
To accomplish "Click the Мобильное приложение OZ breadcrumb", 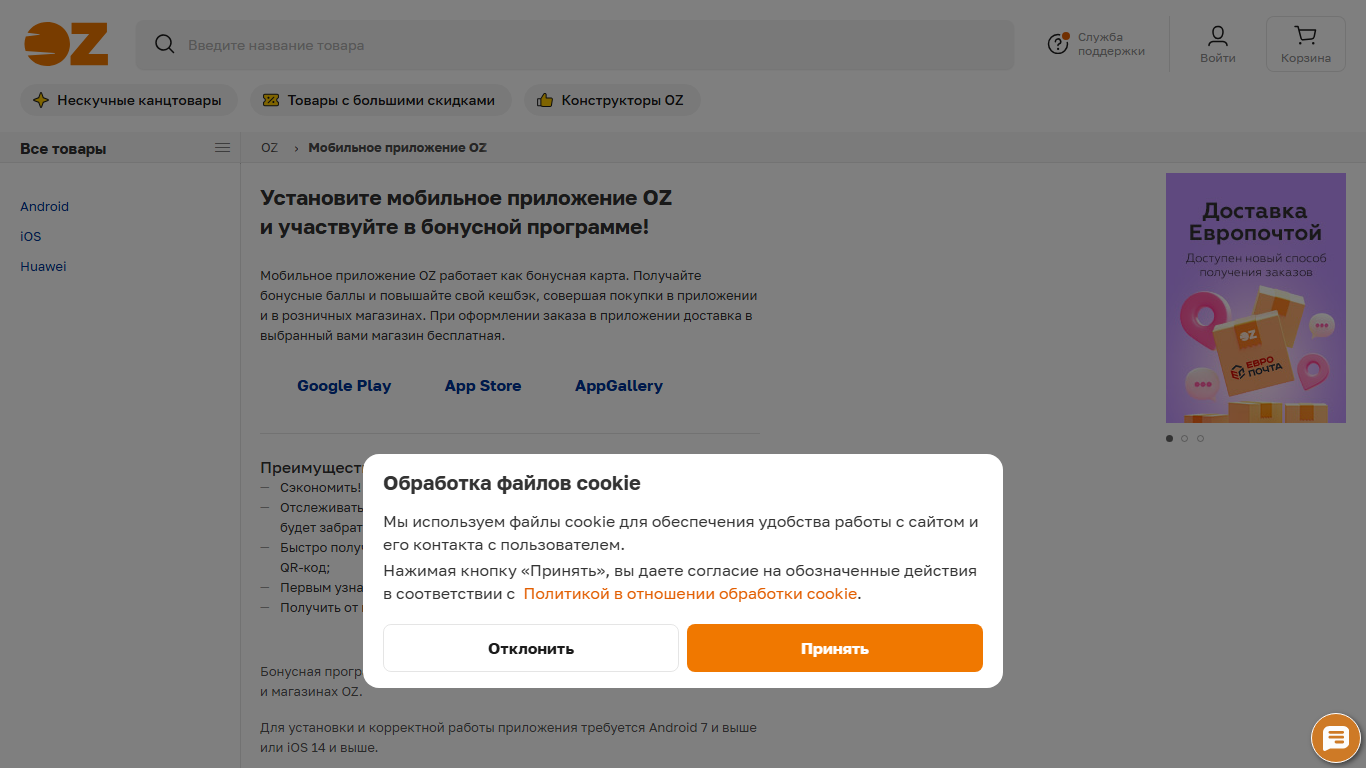I will tap(397, 148).
